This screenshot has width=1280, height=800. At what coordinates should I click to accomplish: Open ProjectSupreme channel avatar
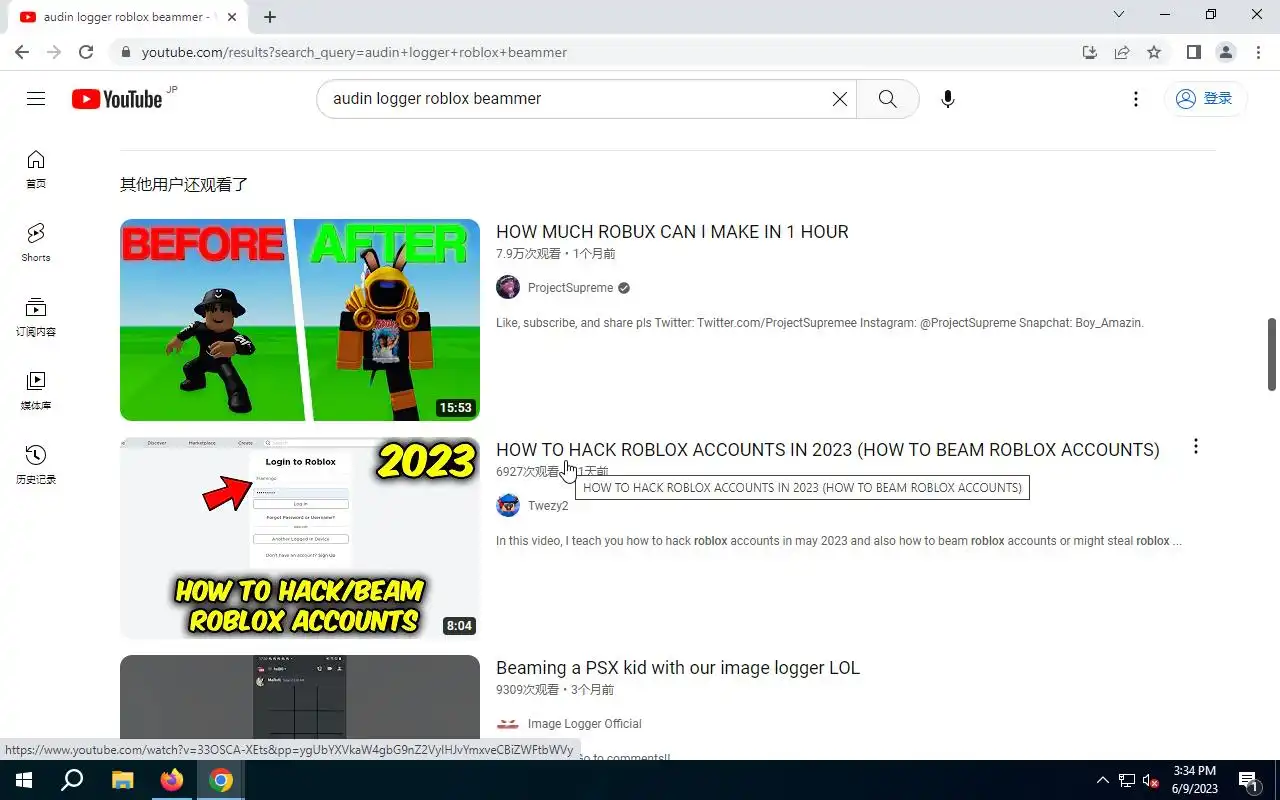click(508, 288)
